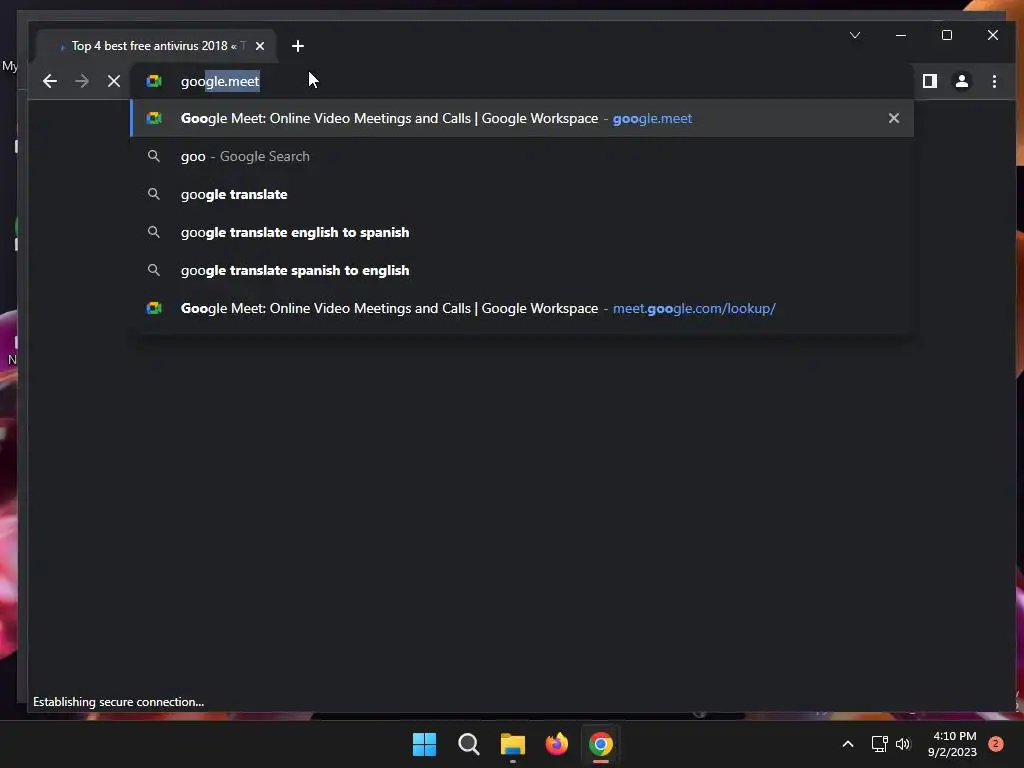Viewport: 1024px width, 768px height.
Task: Open the network status tray icon
Action: 879,744
